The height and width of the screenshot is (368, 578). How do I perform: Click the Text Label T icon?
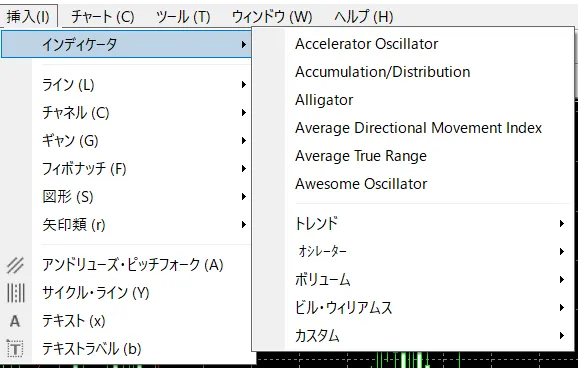point(15,348)
